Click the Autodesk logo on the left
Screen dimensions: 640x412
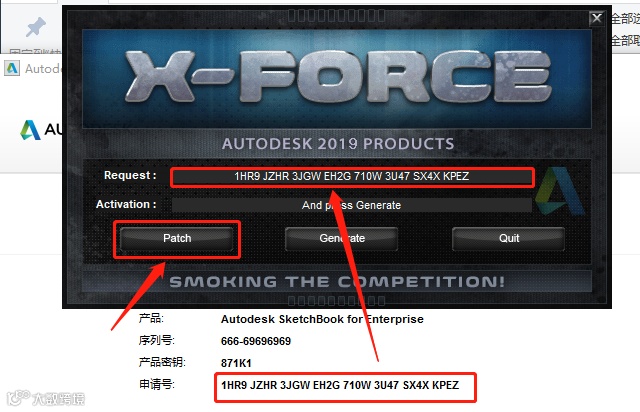31,130
